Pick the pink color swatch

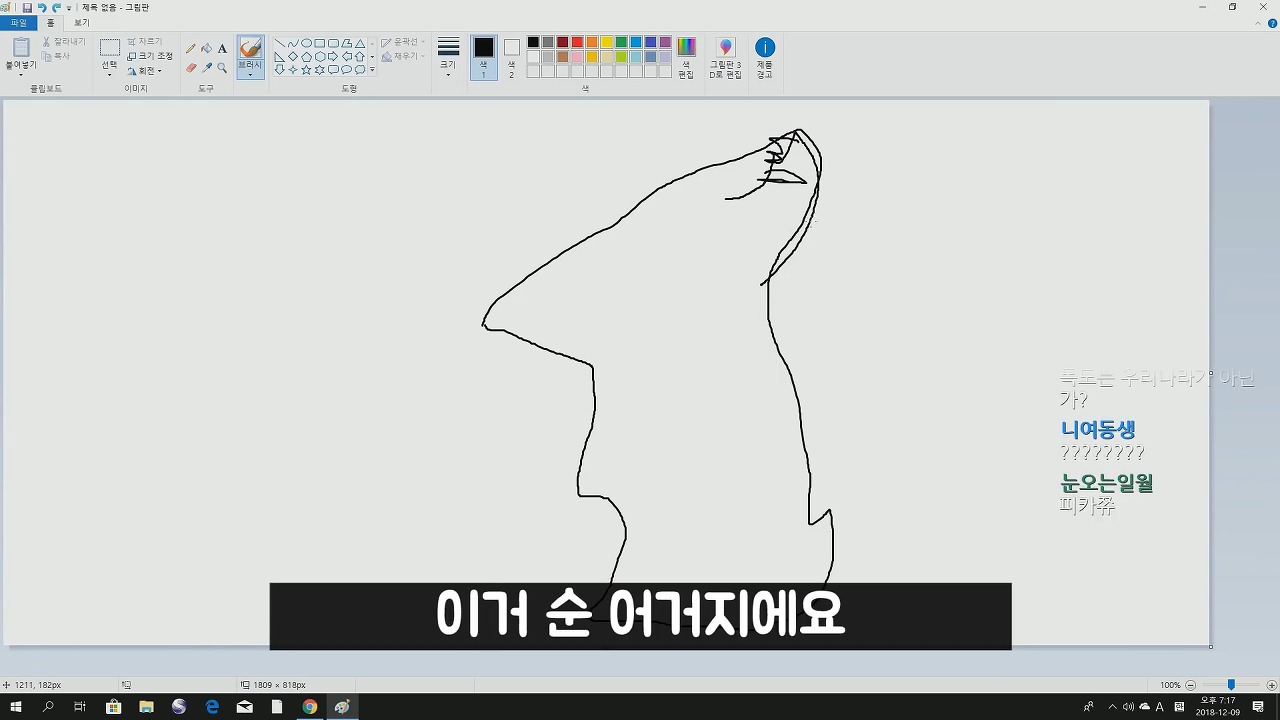pyautogui.click(x=577, y=57)
